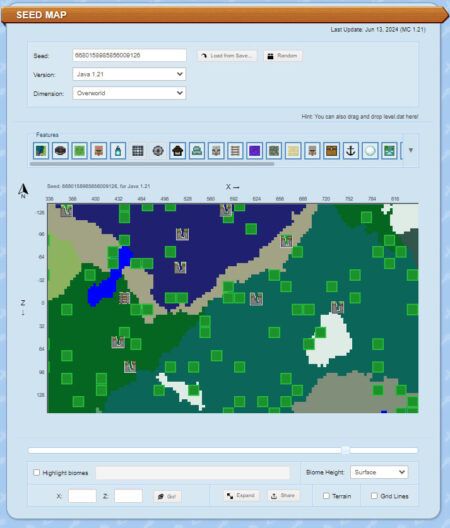Viewport: 450px width, 528px height.
Task: Toggle the teal bottle feature icon
Action: (x=118, y=151)
